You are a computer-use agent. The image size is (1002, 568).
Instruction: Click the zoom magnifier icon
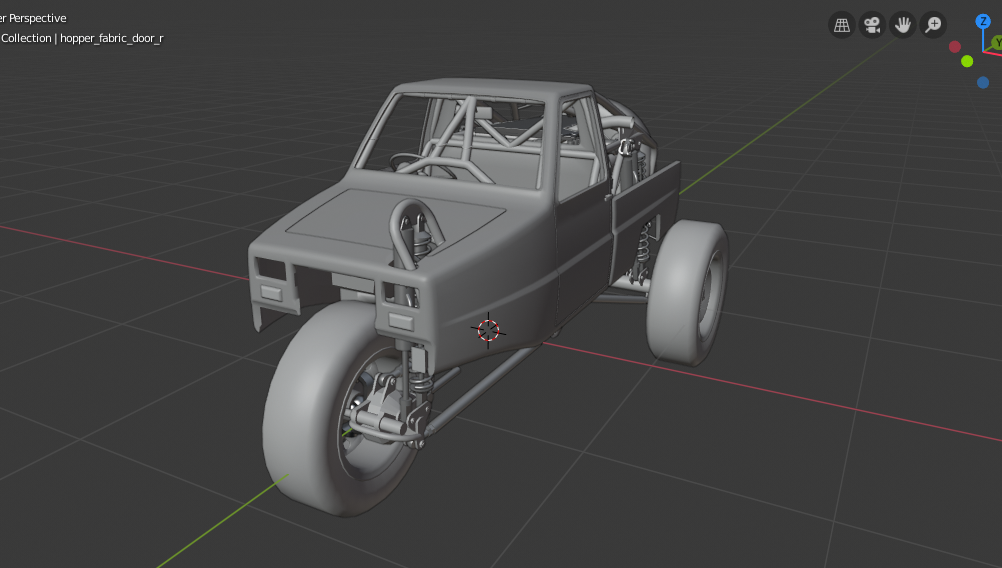(934, 25)
